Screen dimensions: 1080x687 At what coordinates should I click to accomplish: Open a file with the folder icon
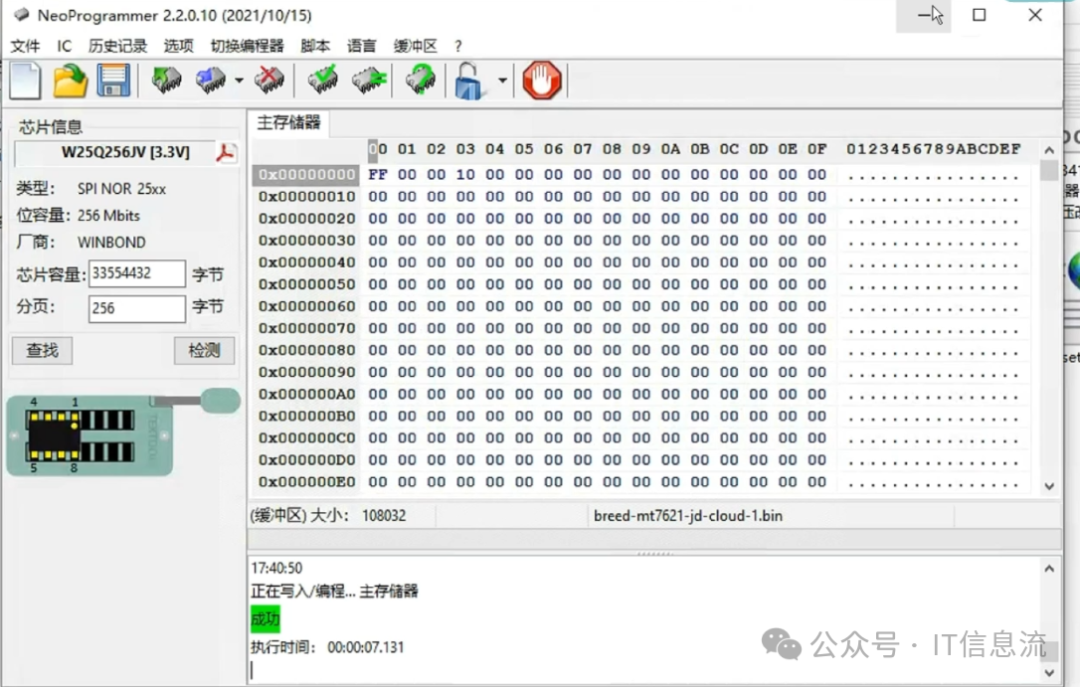pyautogui.click(x=70, y=81)
